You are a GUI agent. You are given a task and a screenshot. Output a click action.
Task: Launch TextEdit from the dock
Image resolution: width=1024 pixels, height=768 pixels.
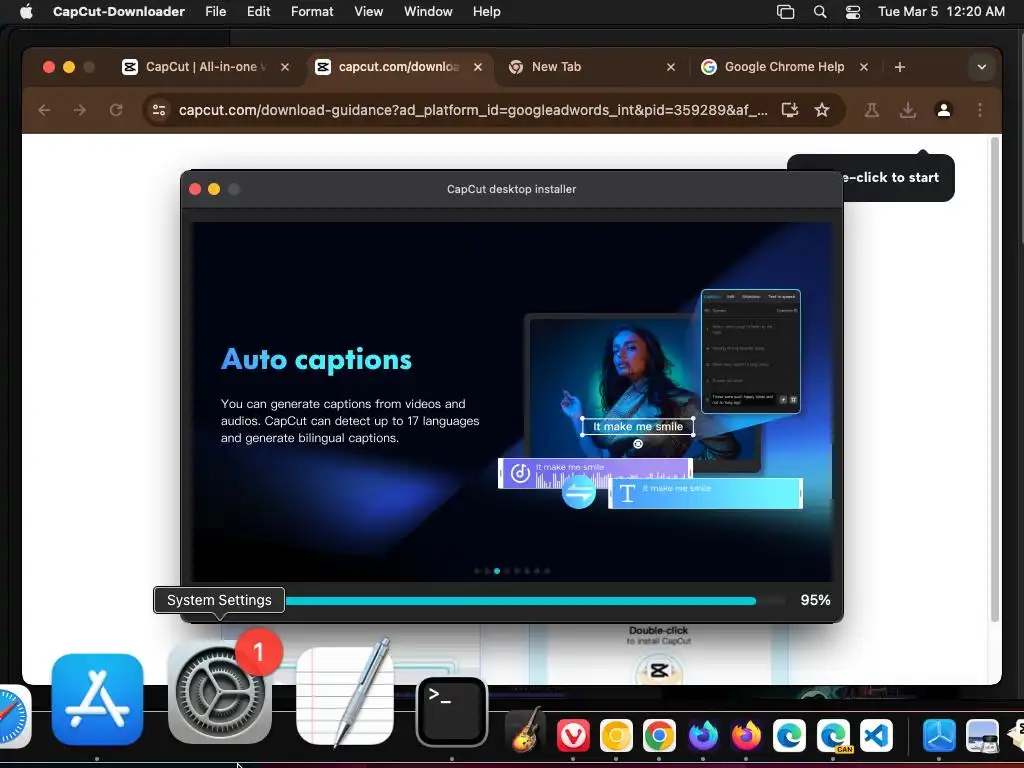345,694
